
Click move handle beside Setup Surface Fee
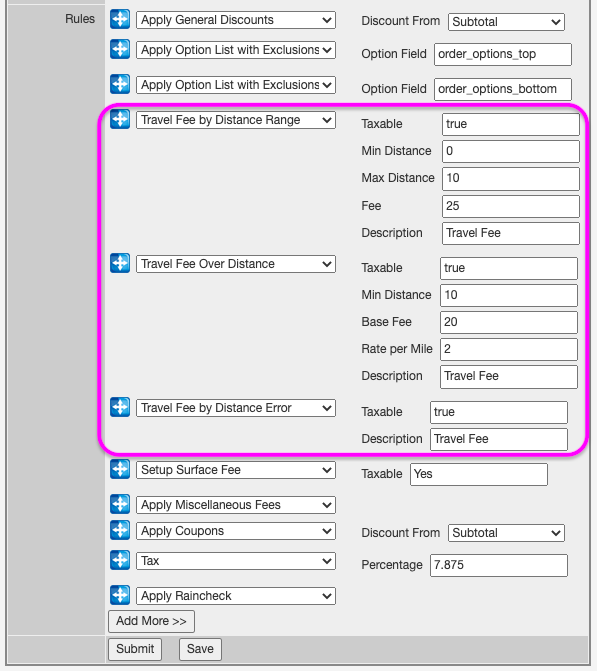coord(120,469)
